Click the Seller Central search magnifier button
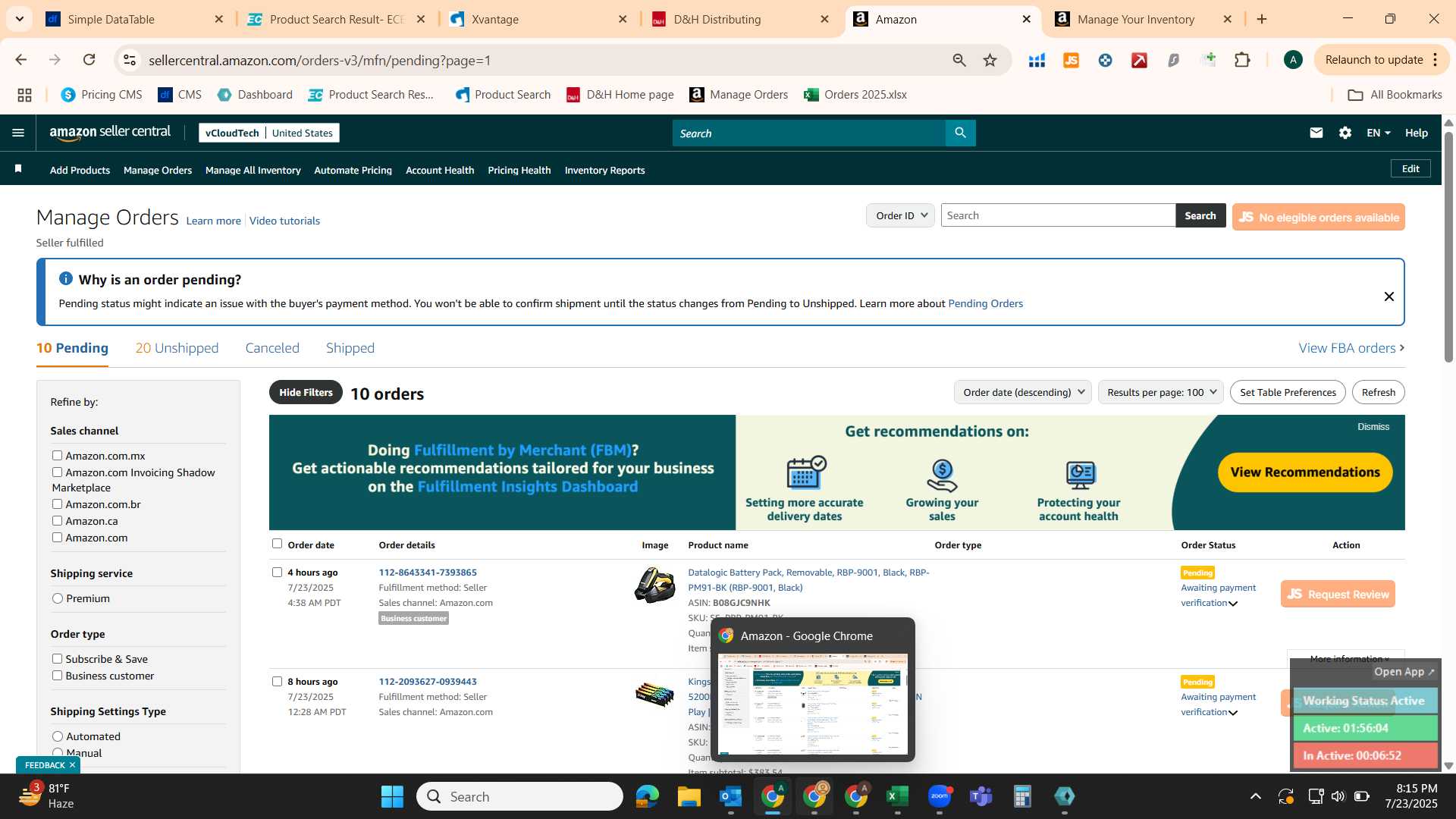Image resolution: width=1456 pixels, height=819 pixels. pyautogui.click(x=960, y=133)
